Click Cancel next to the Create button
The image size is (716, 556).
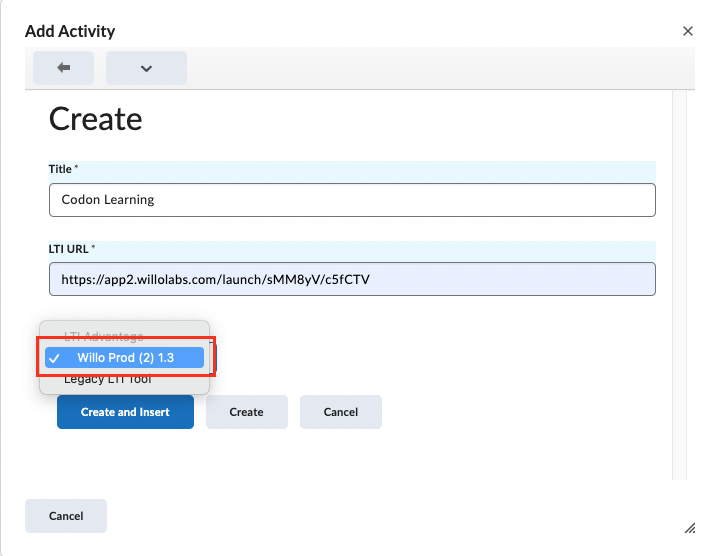click(x=341, y=412)
